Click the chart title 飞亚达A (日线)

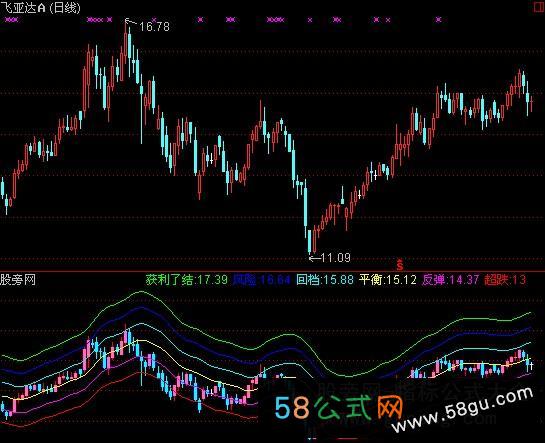40,8
